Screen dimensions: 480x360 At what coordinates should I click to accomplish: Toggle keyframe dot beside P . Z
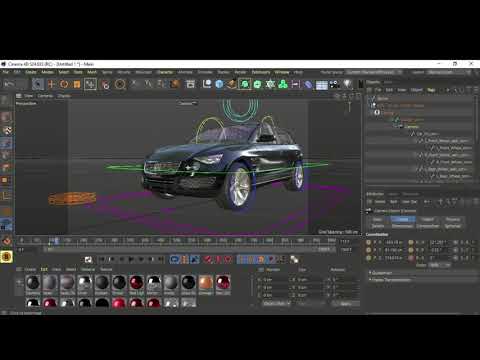pyautogui.click(x=369, y=258)
